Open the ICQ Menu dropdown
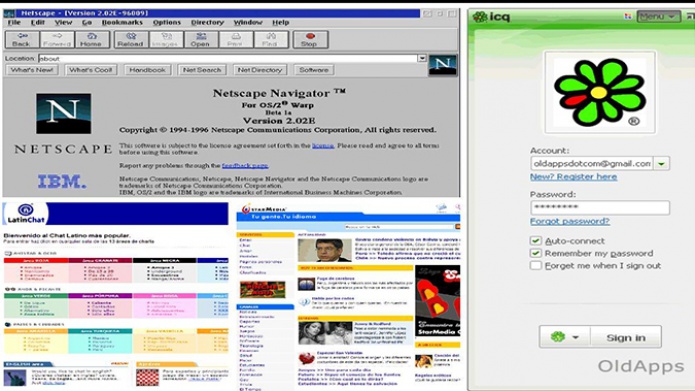 tap(658, 17)
